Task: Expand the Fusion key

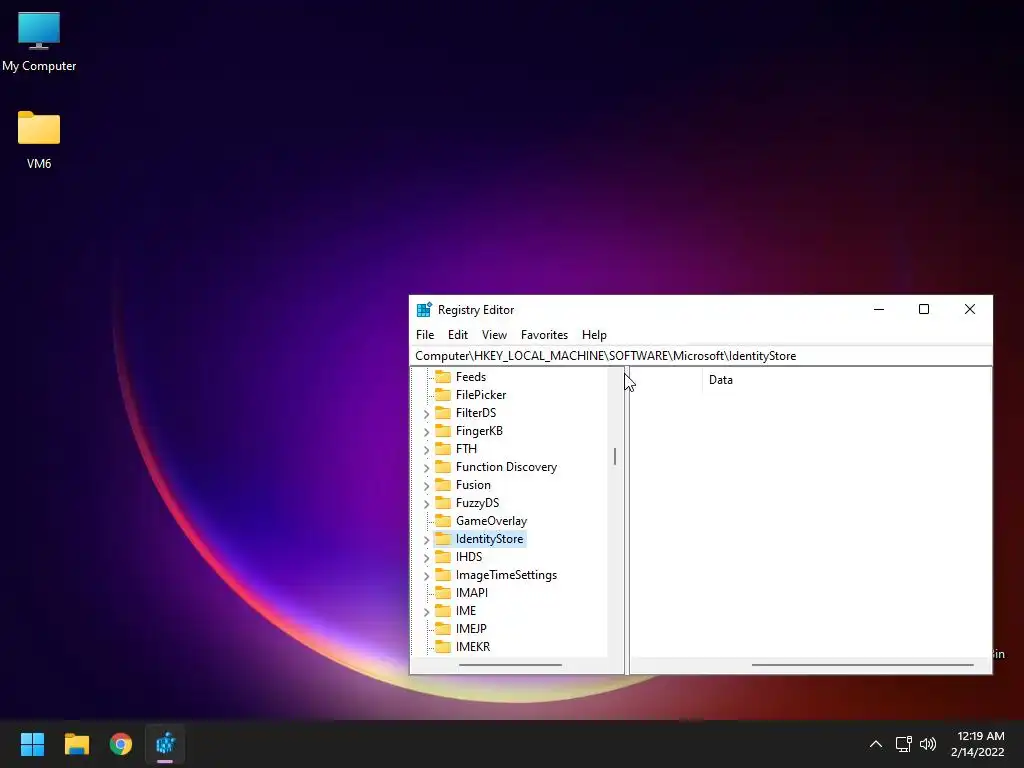Action: (426, 485)
